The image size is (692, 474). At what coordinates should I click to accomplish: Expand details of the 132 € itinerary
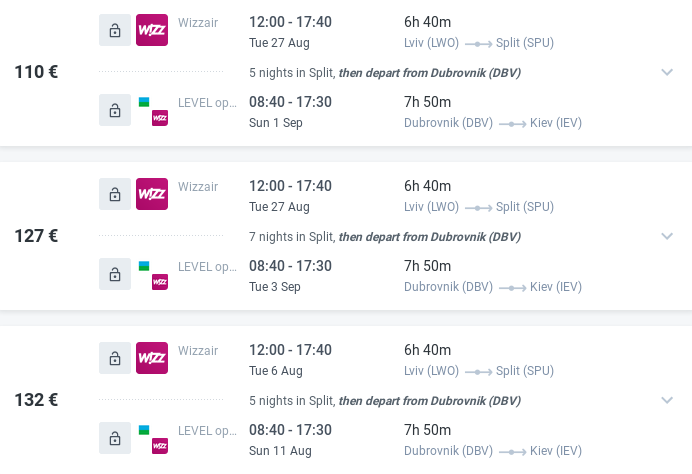coord(667,400)
